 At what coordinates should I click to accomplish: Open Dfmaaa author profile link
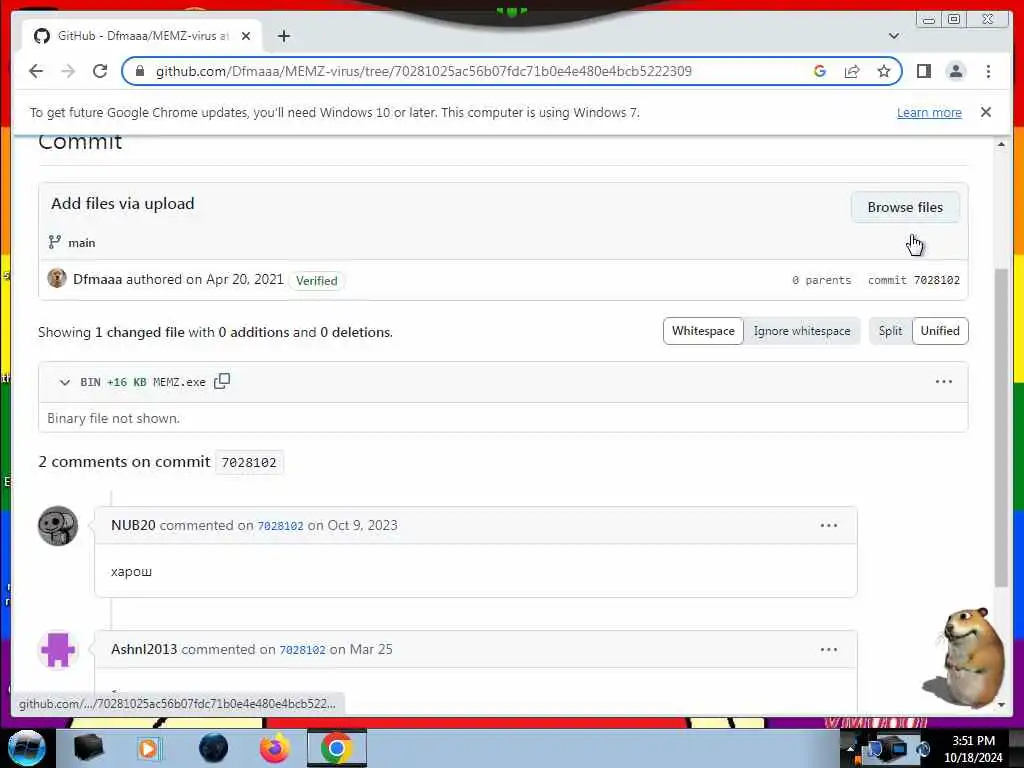pos(97,280)
